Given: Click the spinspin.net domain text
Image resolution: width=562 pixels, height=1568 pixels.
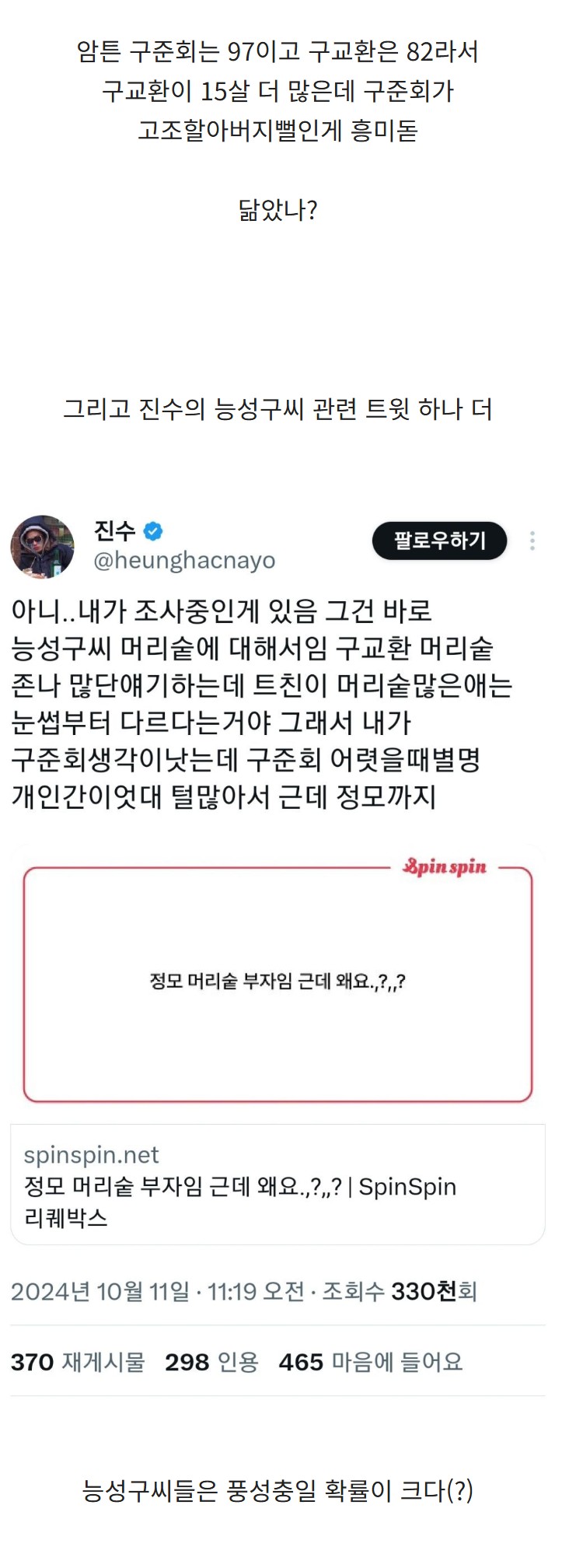Looking at the screenshot, I should [91, 1155].
